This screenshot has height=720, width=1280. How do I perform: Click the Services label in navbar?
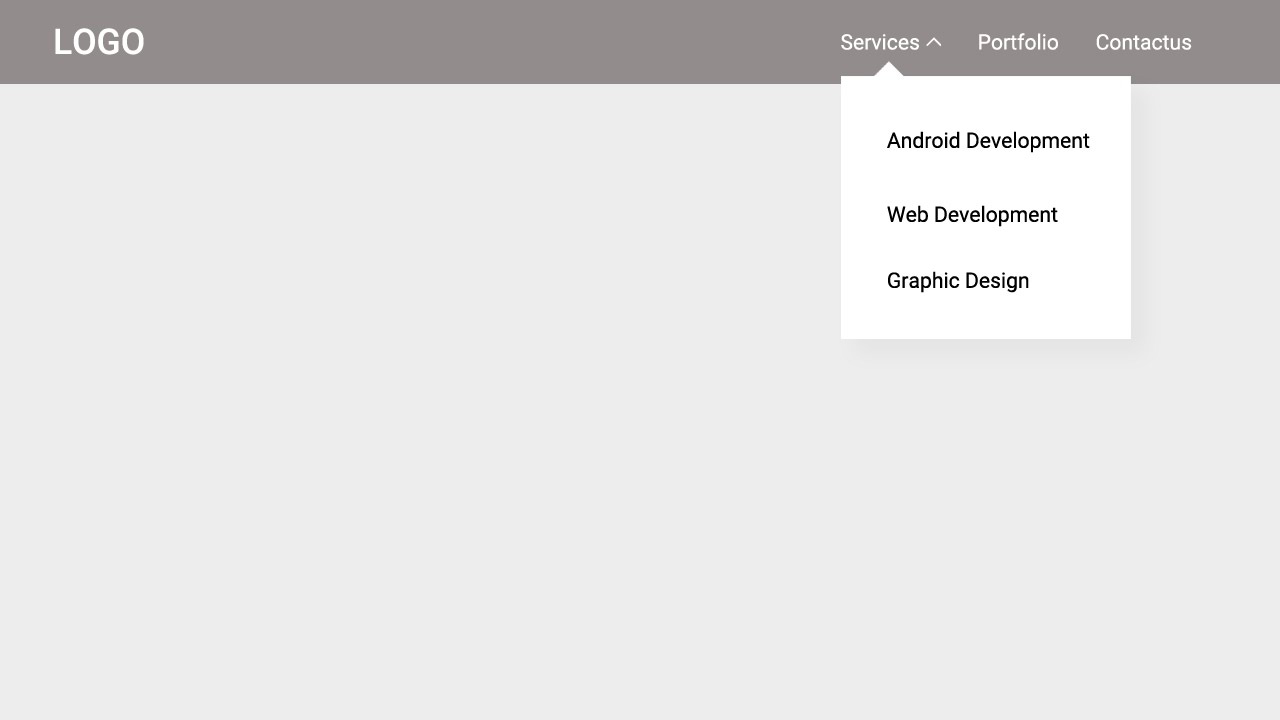(879, 42)
